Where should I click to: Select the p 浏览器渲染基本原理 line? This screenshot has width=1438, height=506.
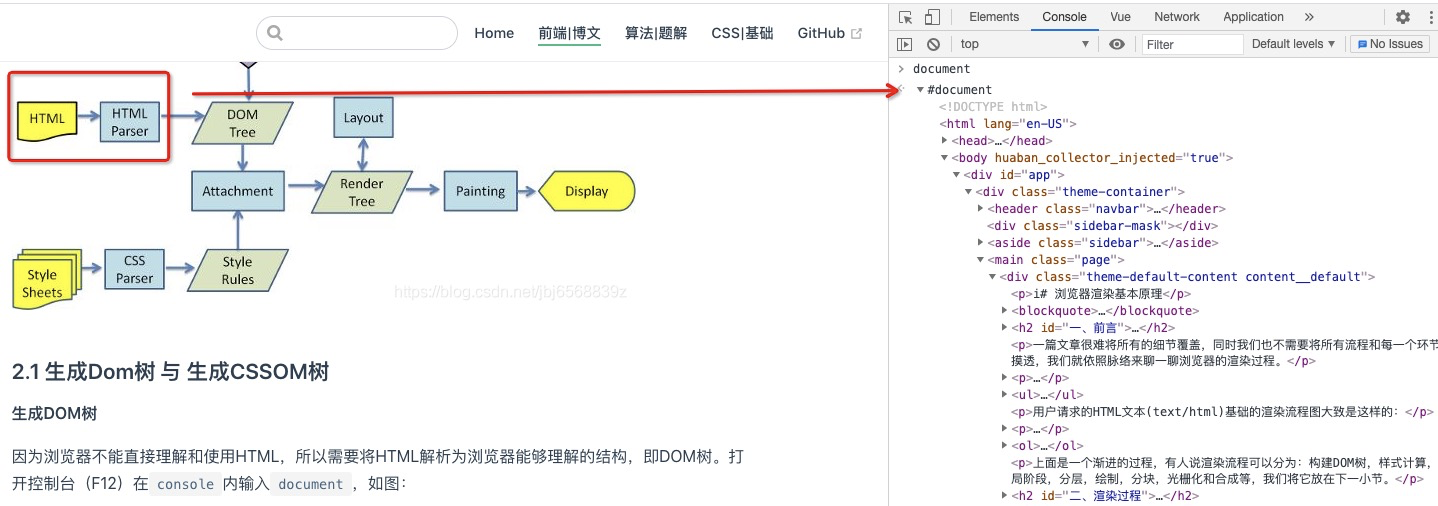click(1102, 294)
